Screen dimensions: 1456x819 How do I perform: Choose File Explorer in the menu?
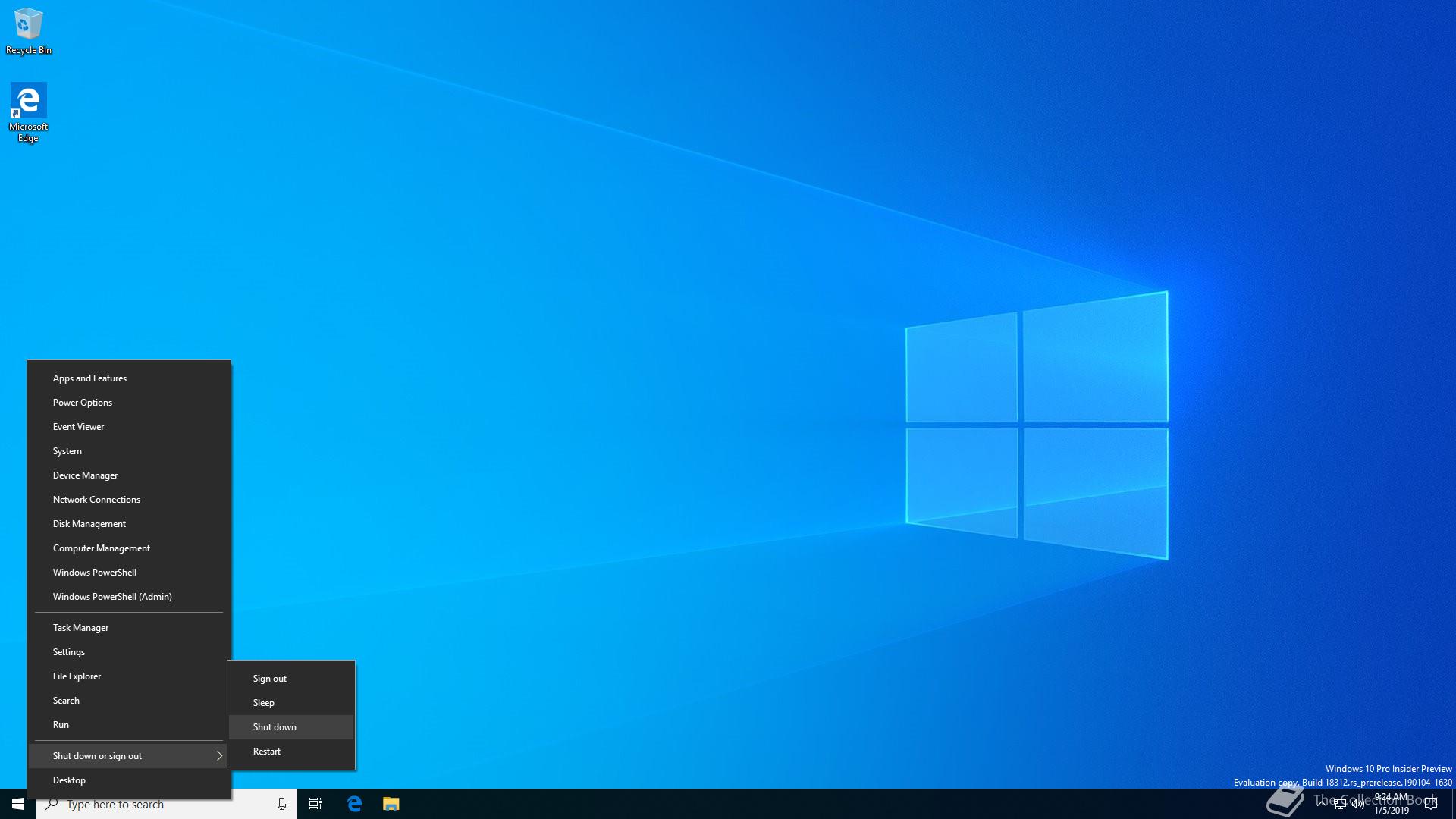[x=129, y=676]
